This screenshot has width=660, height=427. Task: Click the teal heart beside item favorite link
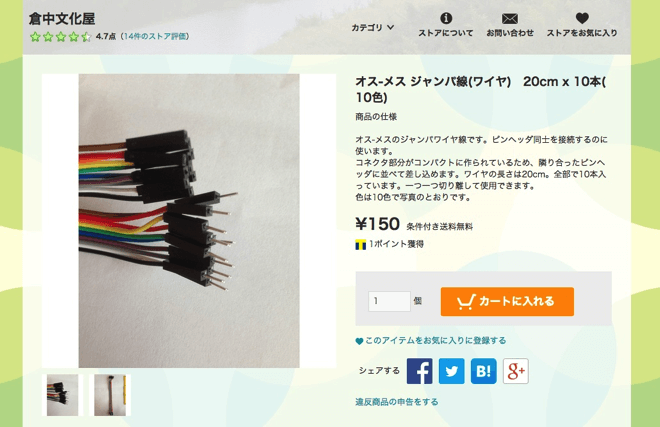[359, 341]
